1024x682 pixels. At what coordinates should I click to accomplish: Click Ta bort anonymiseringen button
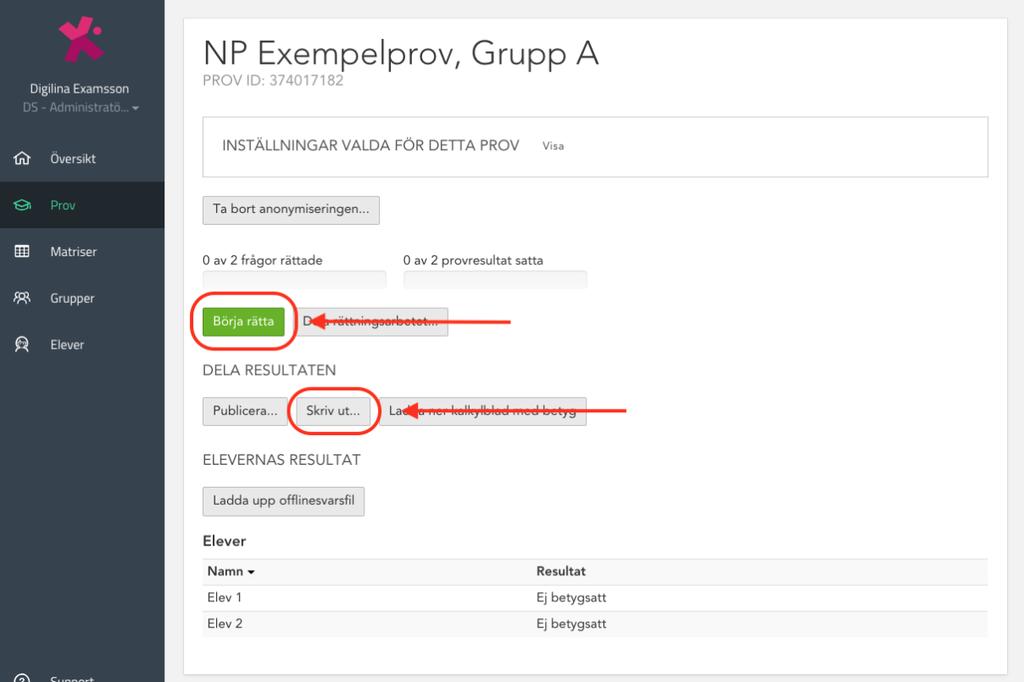(291, 210)
